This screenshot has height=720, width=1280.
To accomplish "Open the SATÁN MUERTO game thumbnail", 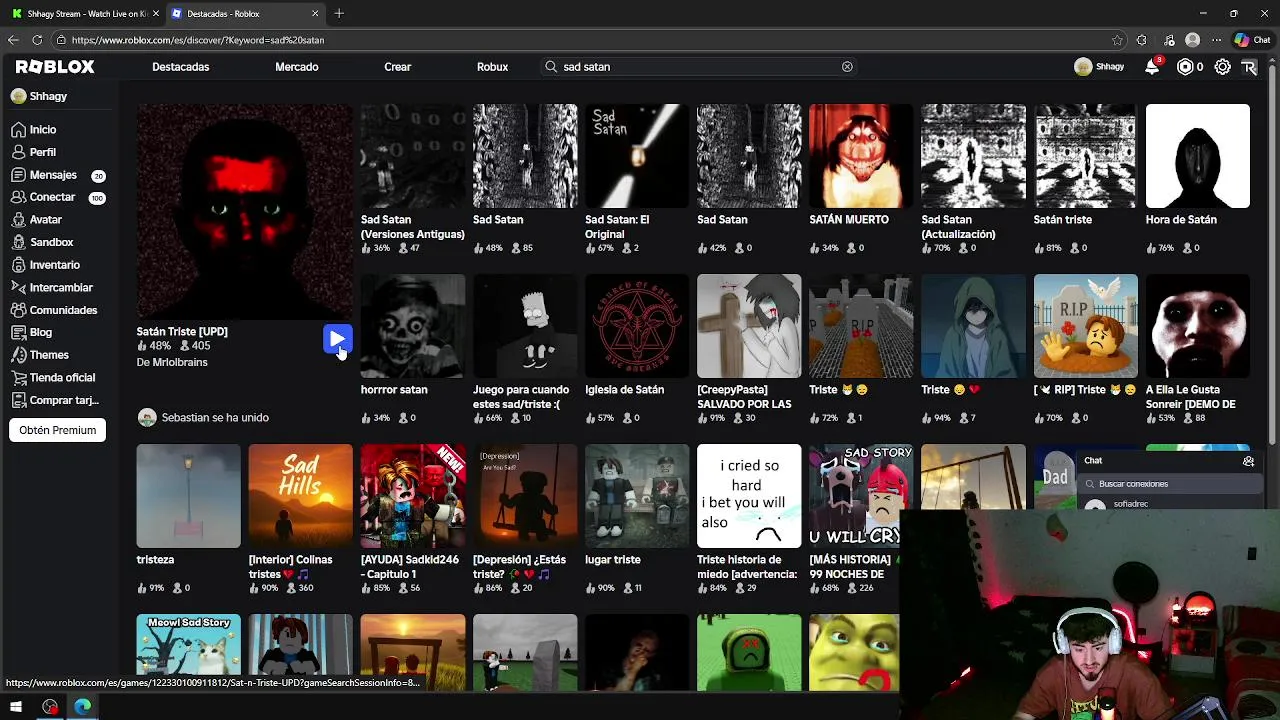I will click(x=861, y=156).
